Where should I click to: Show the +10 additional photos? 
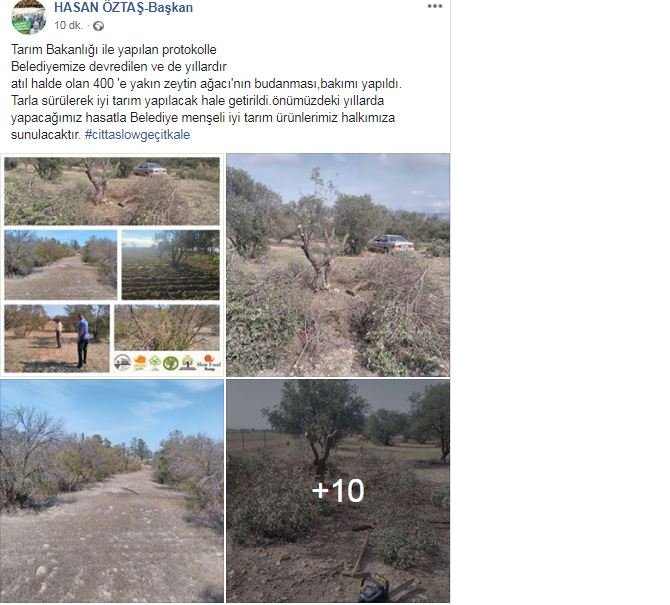click(x=338, y=491)
